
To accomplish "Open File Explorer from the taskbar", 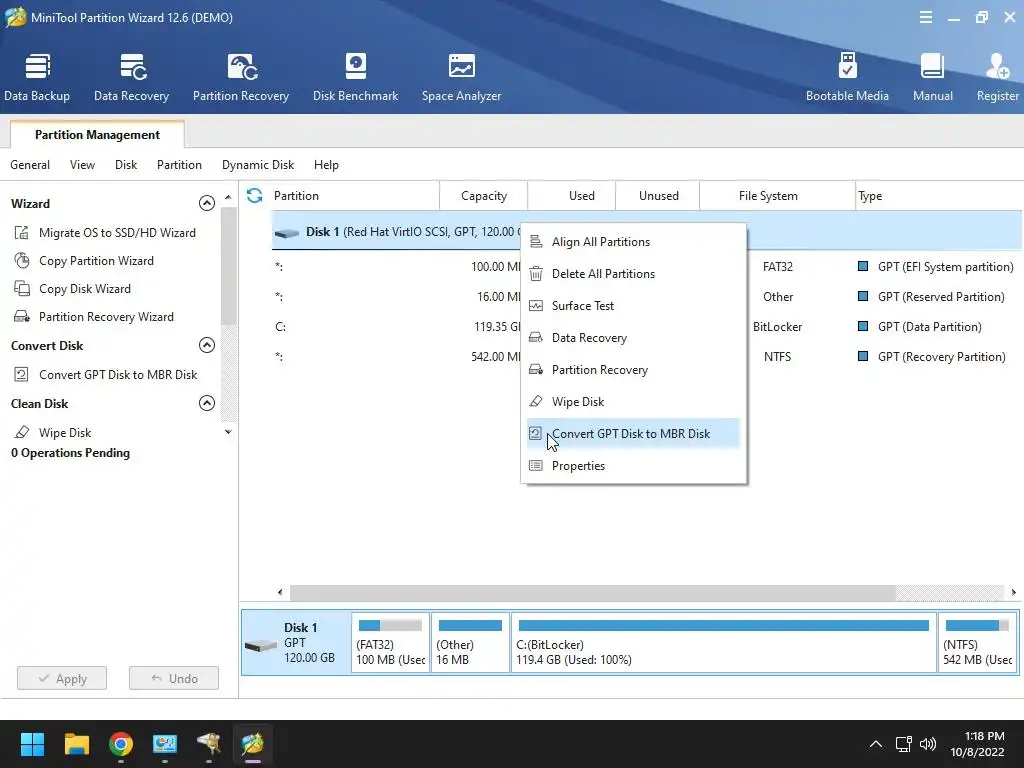I will click(x=76, y=744).
